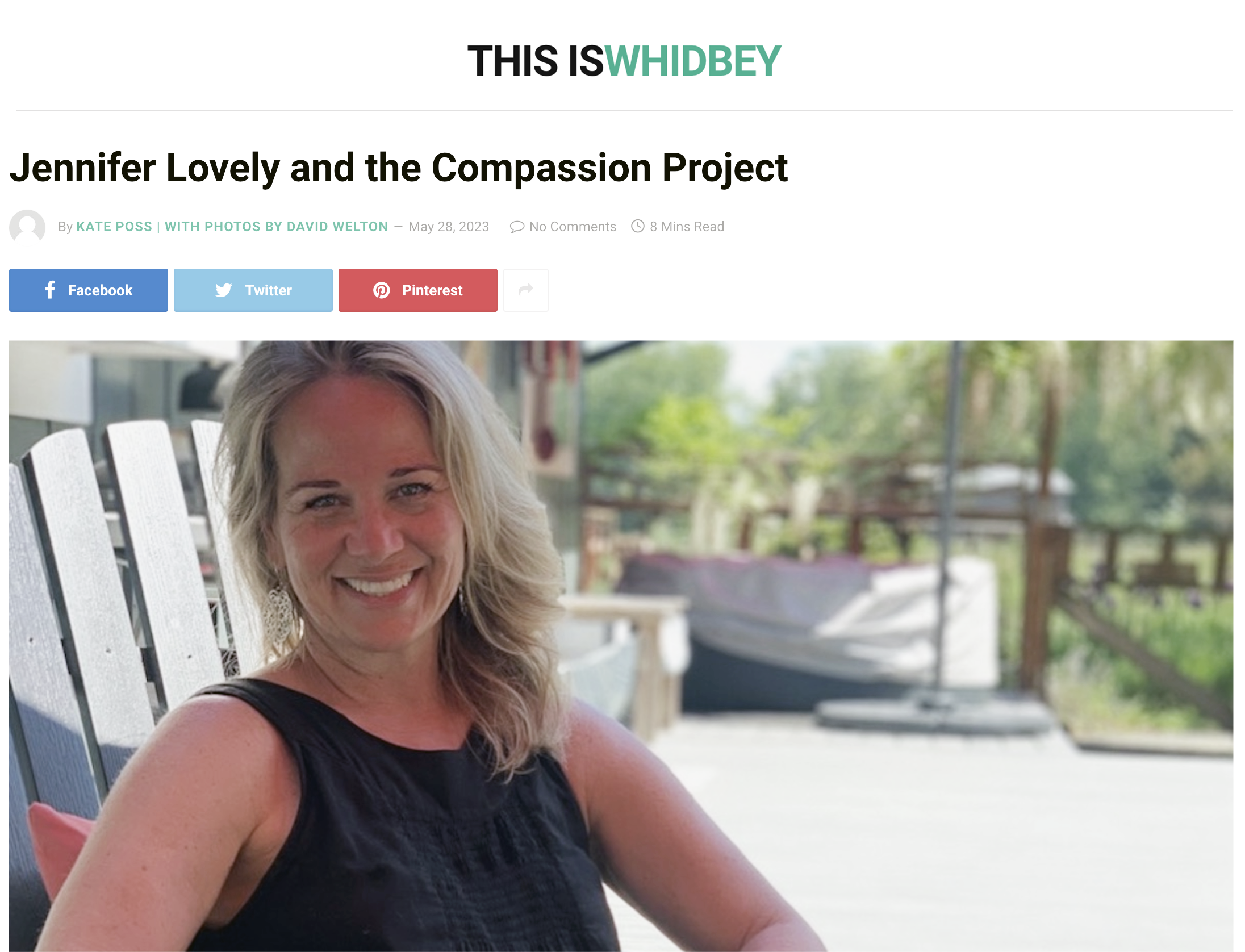
Task: Click the Facebook f icon
Action: click(50, 290)
